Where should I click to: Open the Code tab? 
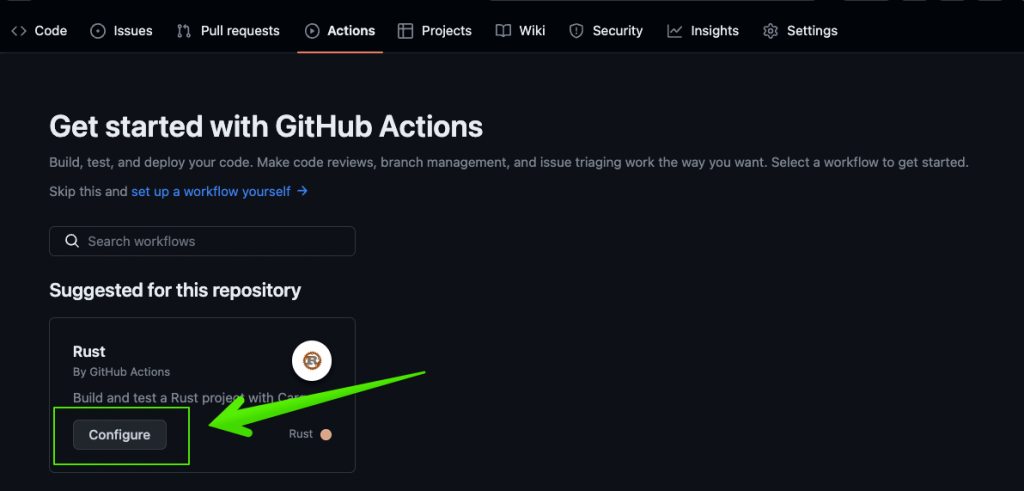pyautogui.click(x=39, y=31)
